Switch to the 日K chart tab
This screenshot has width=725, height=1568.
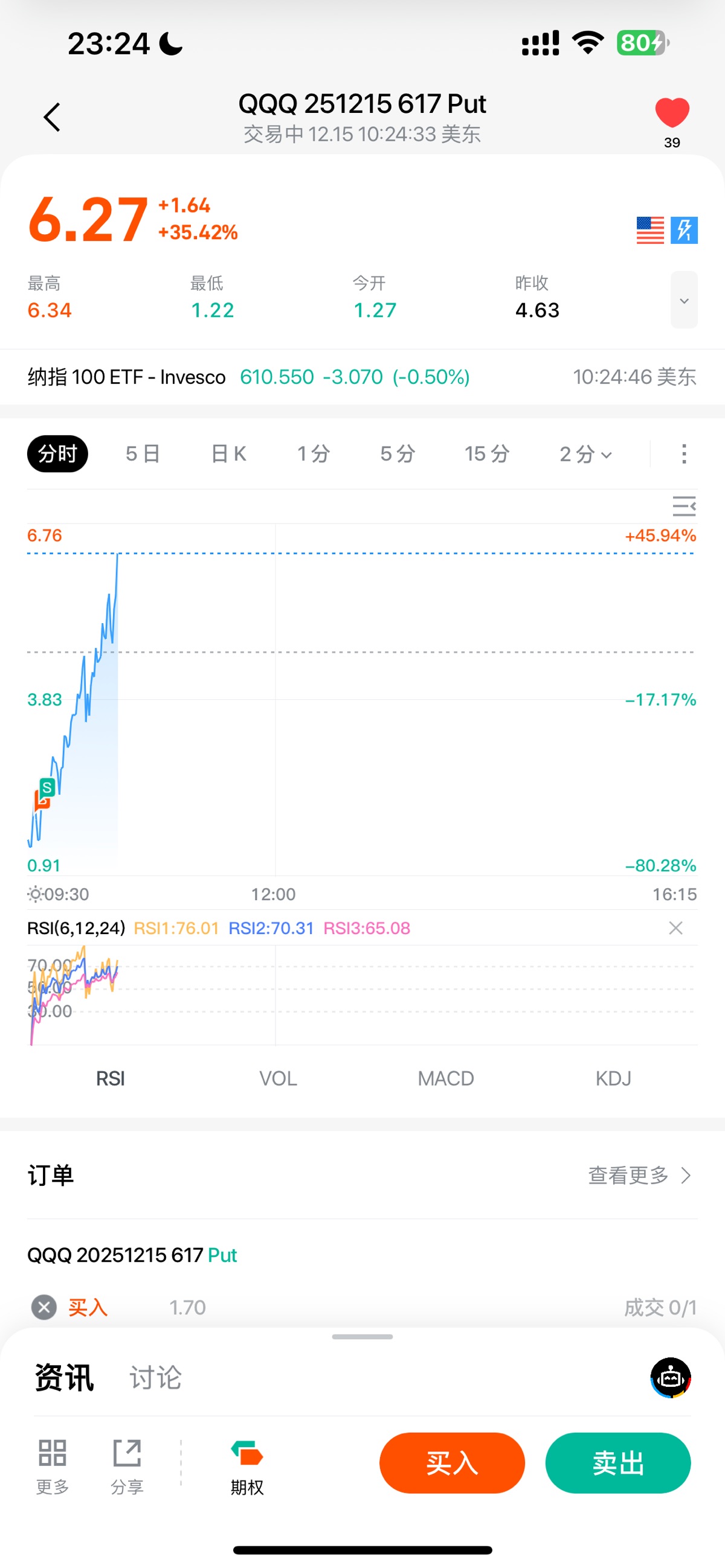tap(228, 454)
